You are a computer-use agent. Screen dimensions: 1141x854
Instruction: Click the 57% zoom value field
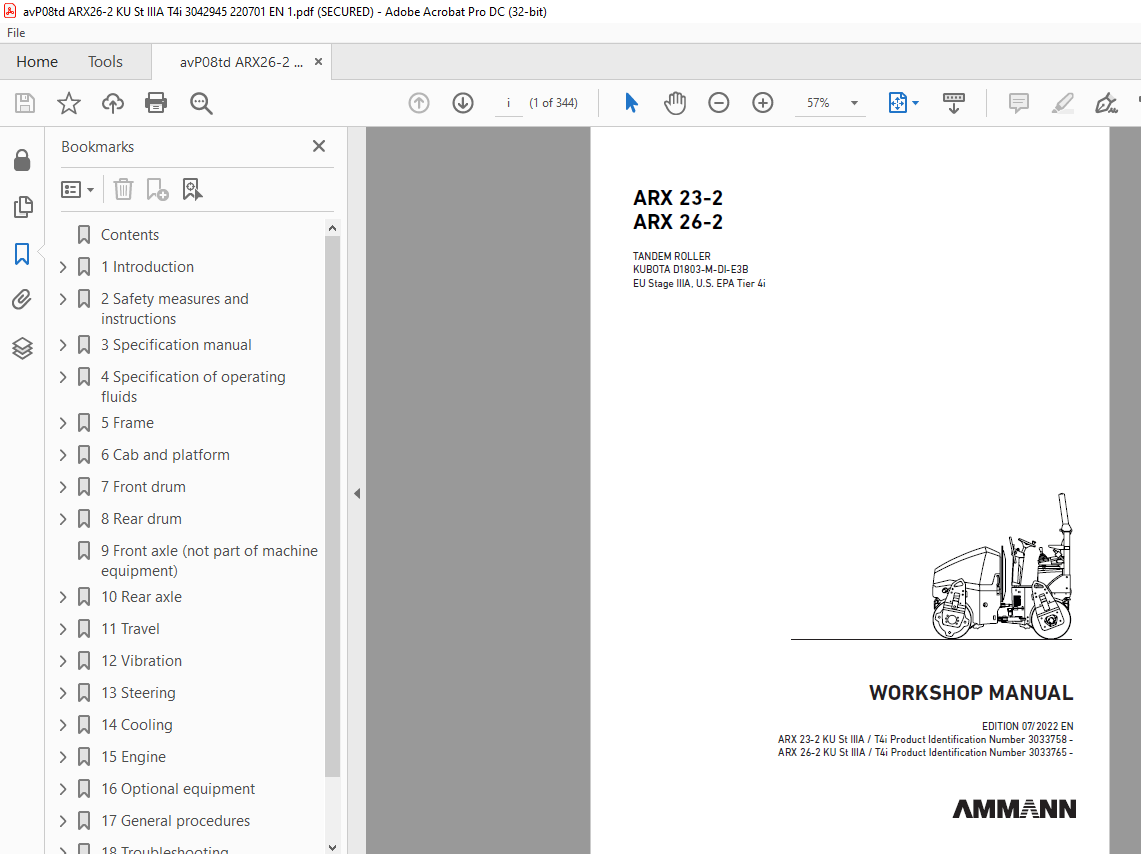click(x=818, y=103)
